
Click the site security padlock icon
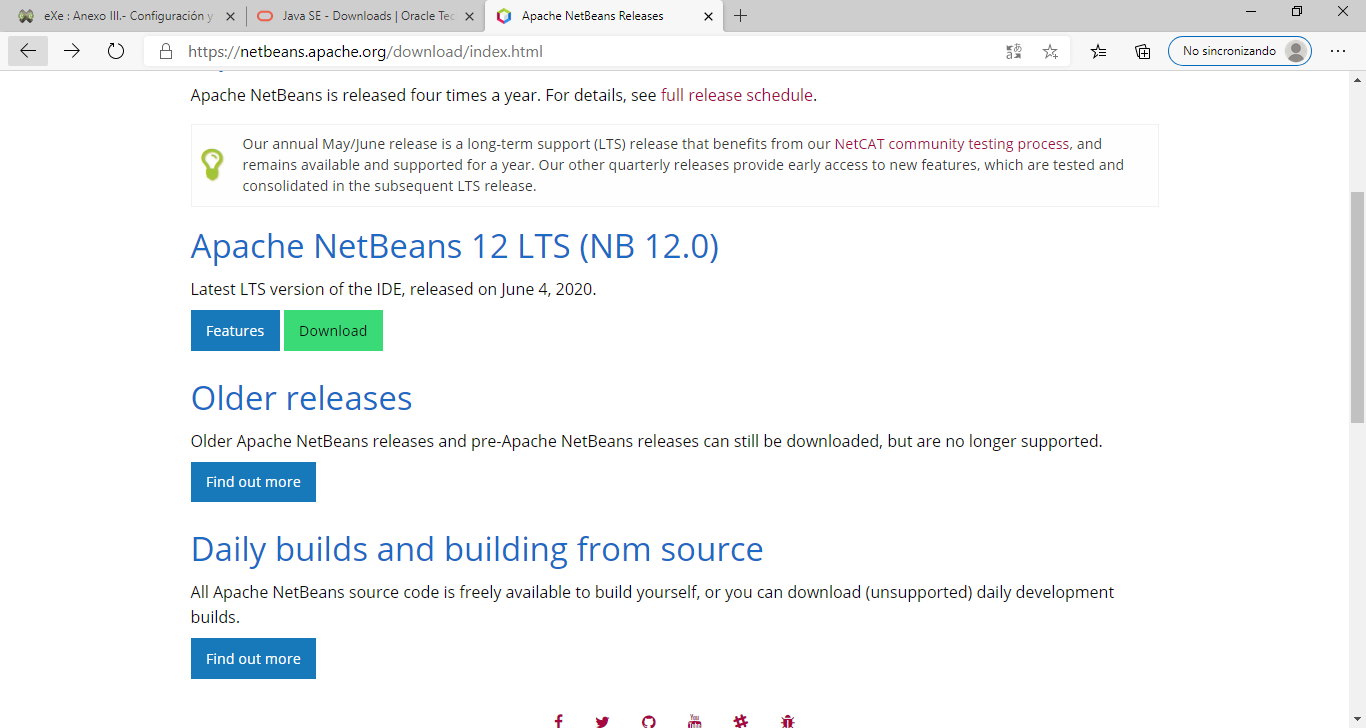click(163, 51)
